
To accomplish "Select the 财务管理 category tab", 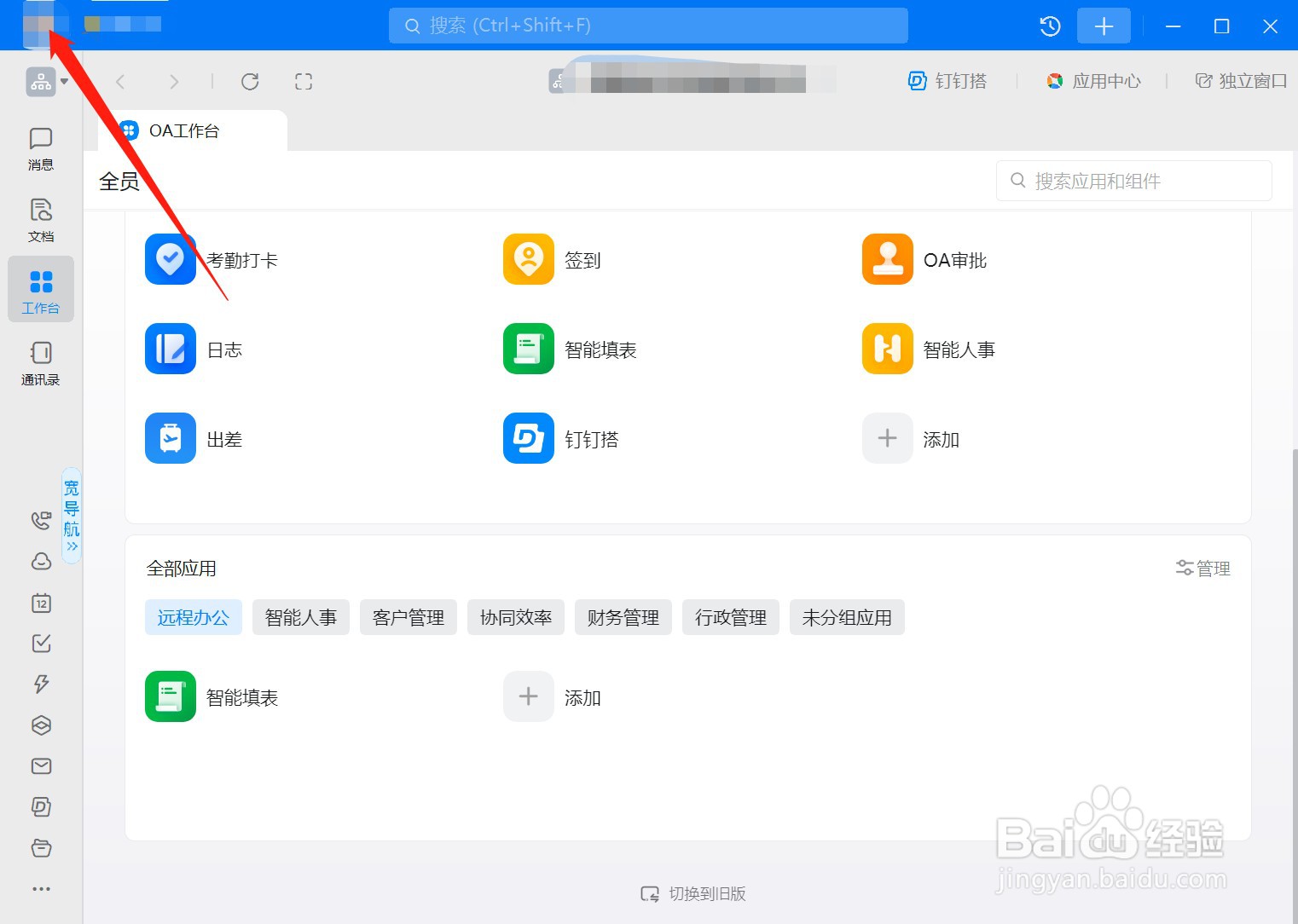I will [623, 617].
